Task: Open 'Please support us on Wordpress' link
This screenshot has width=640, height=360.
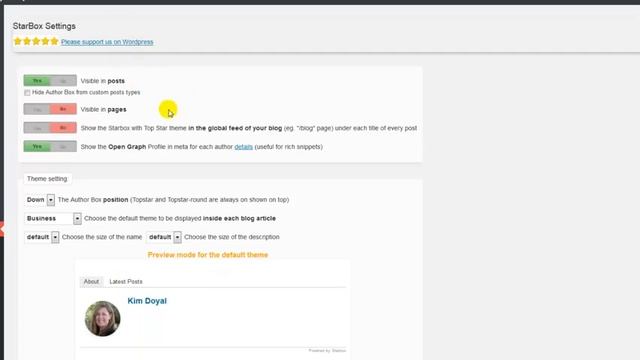Action: click(x=107, y=42)
